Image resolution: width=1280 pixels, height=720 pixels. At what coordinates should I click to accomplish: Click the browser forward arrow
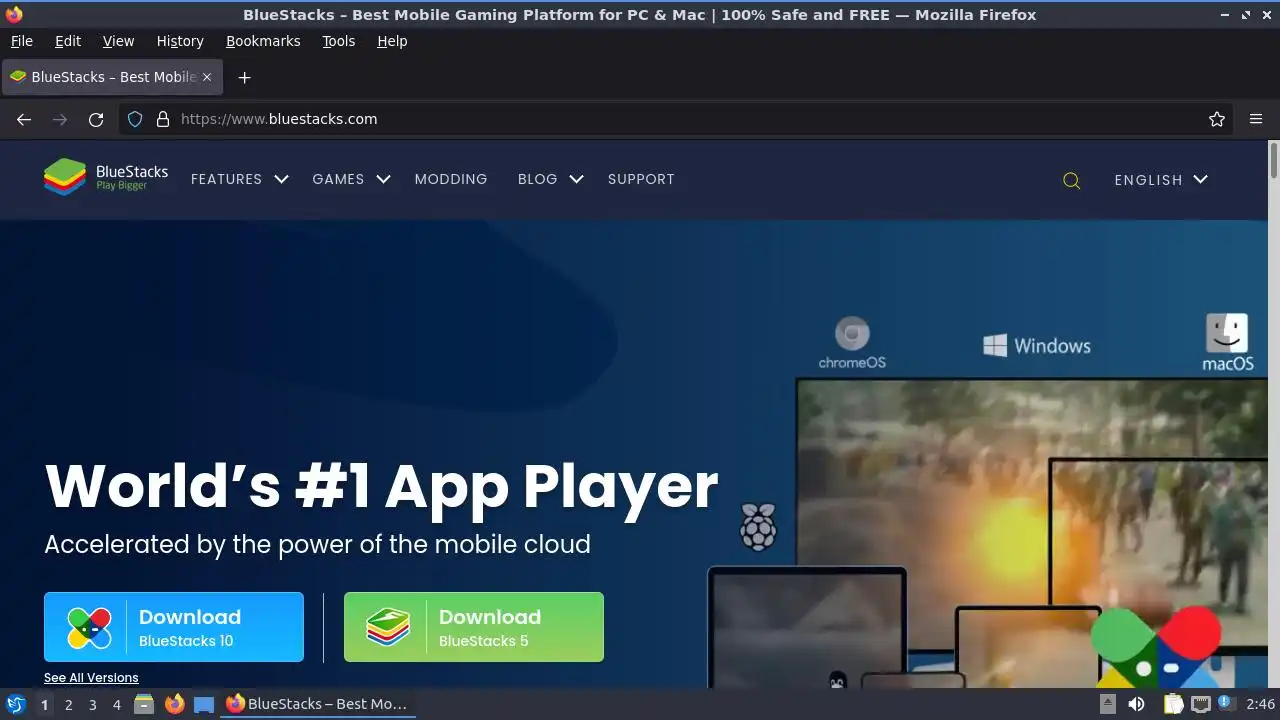60,119
